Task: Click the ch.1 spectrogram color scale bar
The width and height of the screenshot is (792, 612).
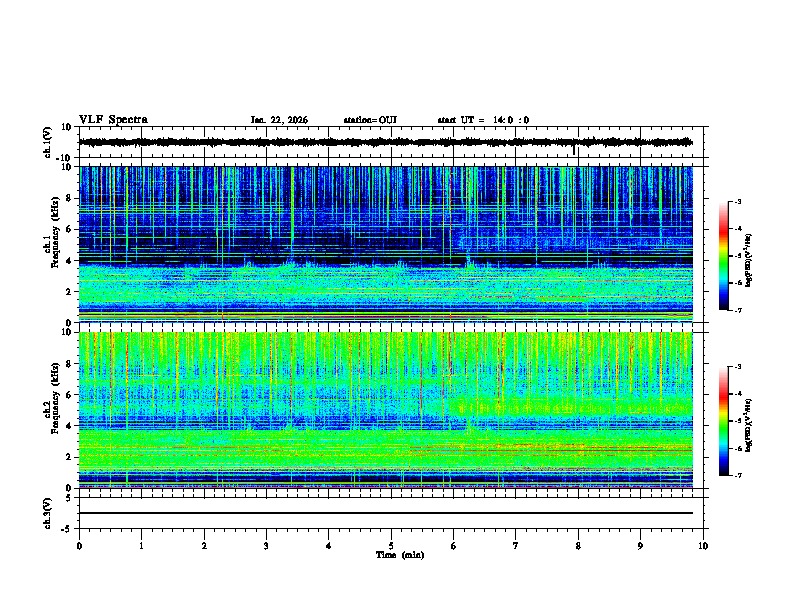Action: (724, 256)
